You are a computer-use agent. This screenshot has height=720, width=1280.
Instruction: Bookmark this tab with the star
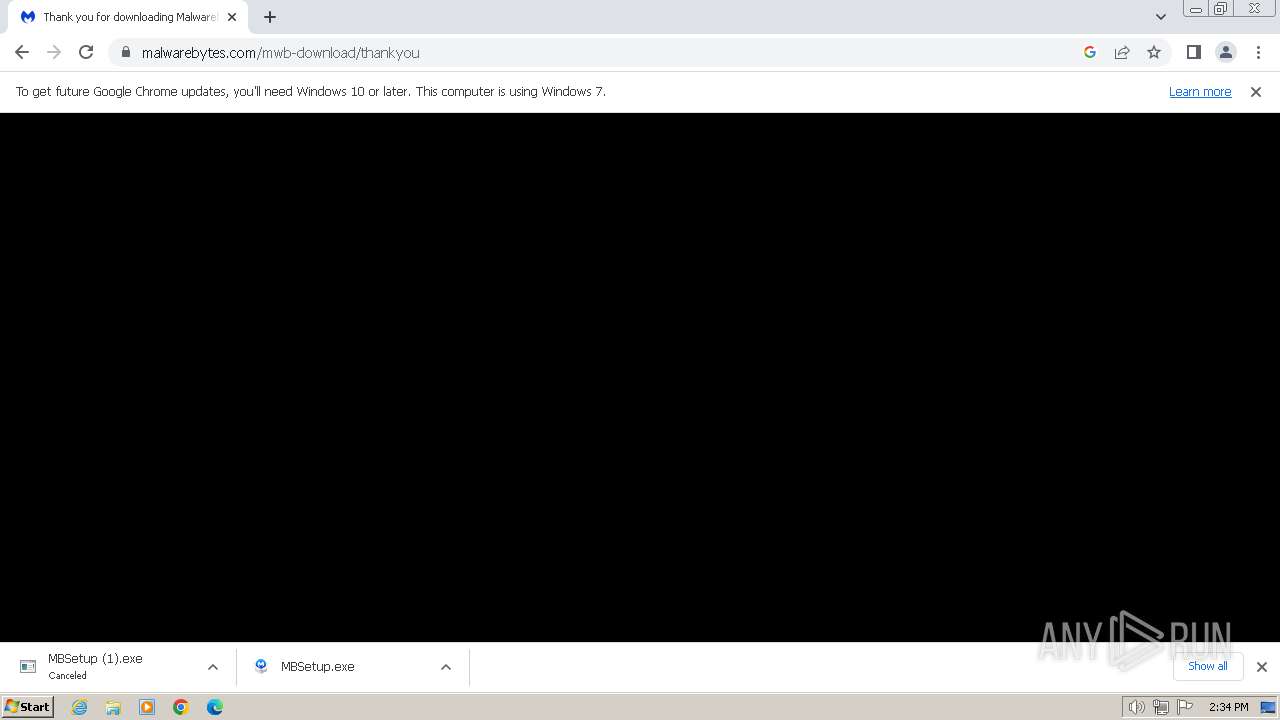pos(1154,52)
